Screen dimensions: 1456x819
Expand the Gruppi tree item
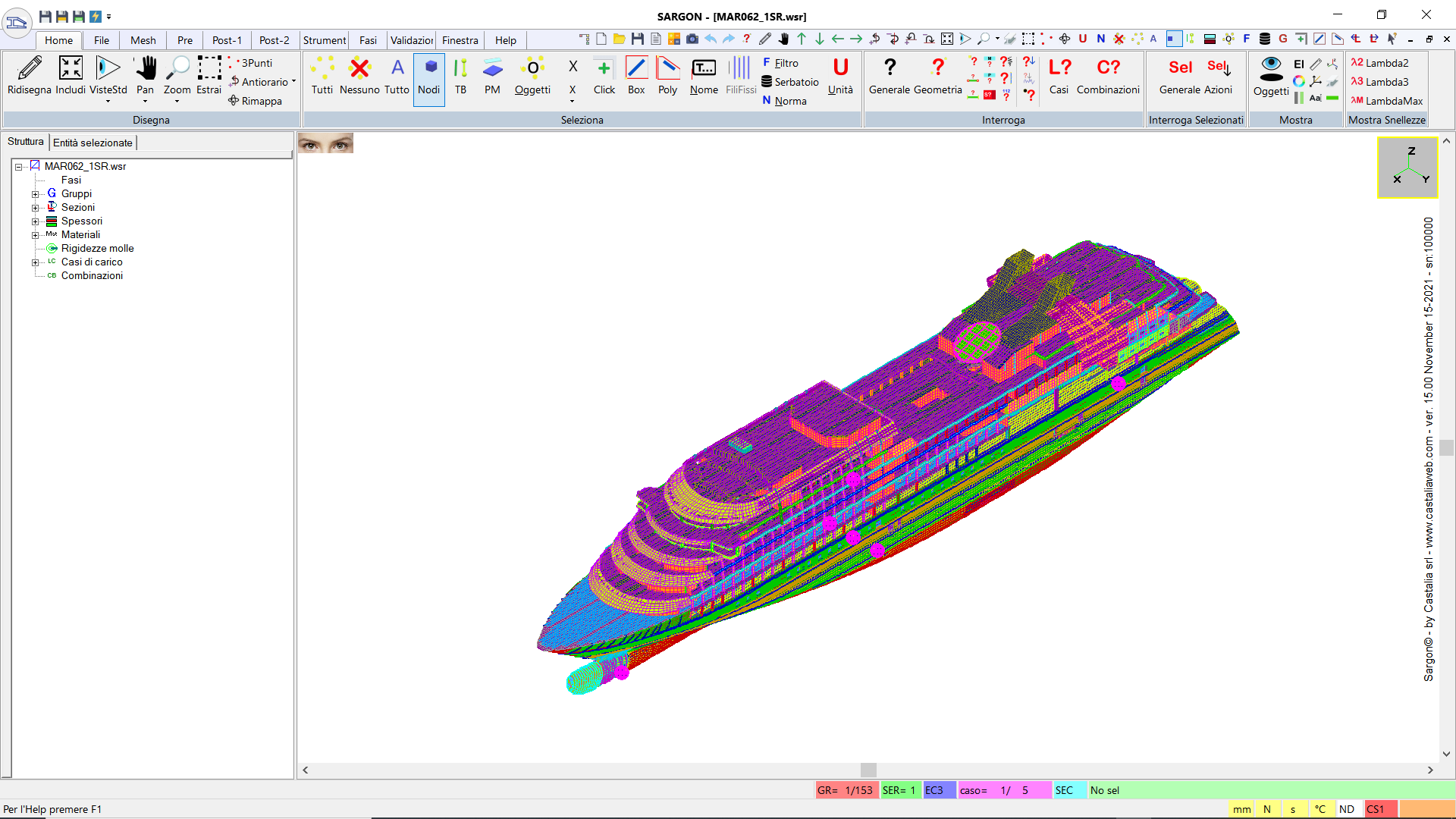pyautogui.click(x=34, y=193)
